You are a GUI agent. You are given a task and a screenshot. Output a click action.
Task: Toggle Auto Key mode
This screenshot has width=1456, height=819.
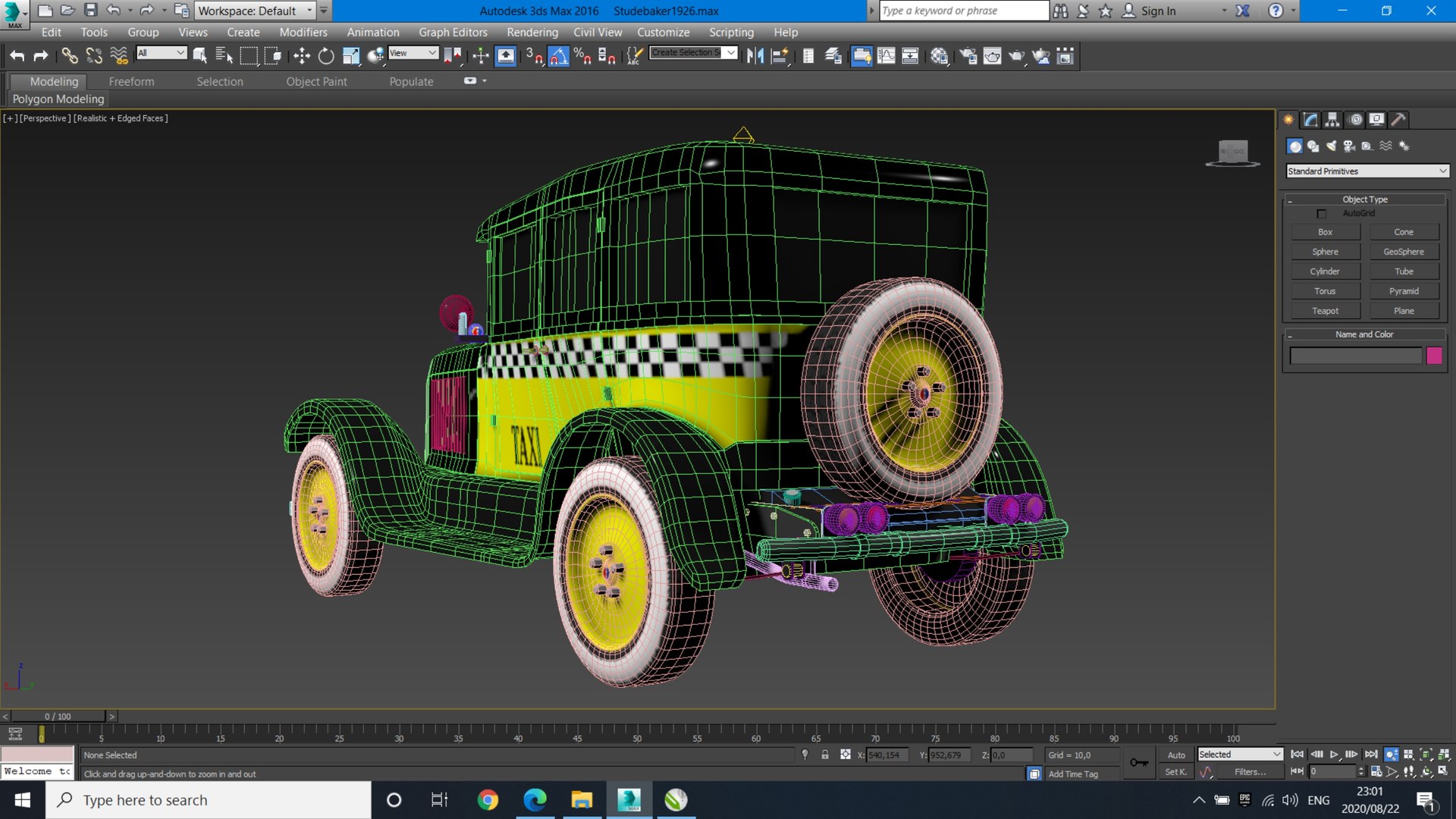[x=1176, y=755]
